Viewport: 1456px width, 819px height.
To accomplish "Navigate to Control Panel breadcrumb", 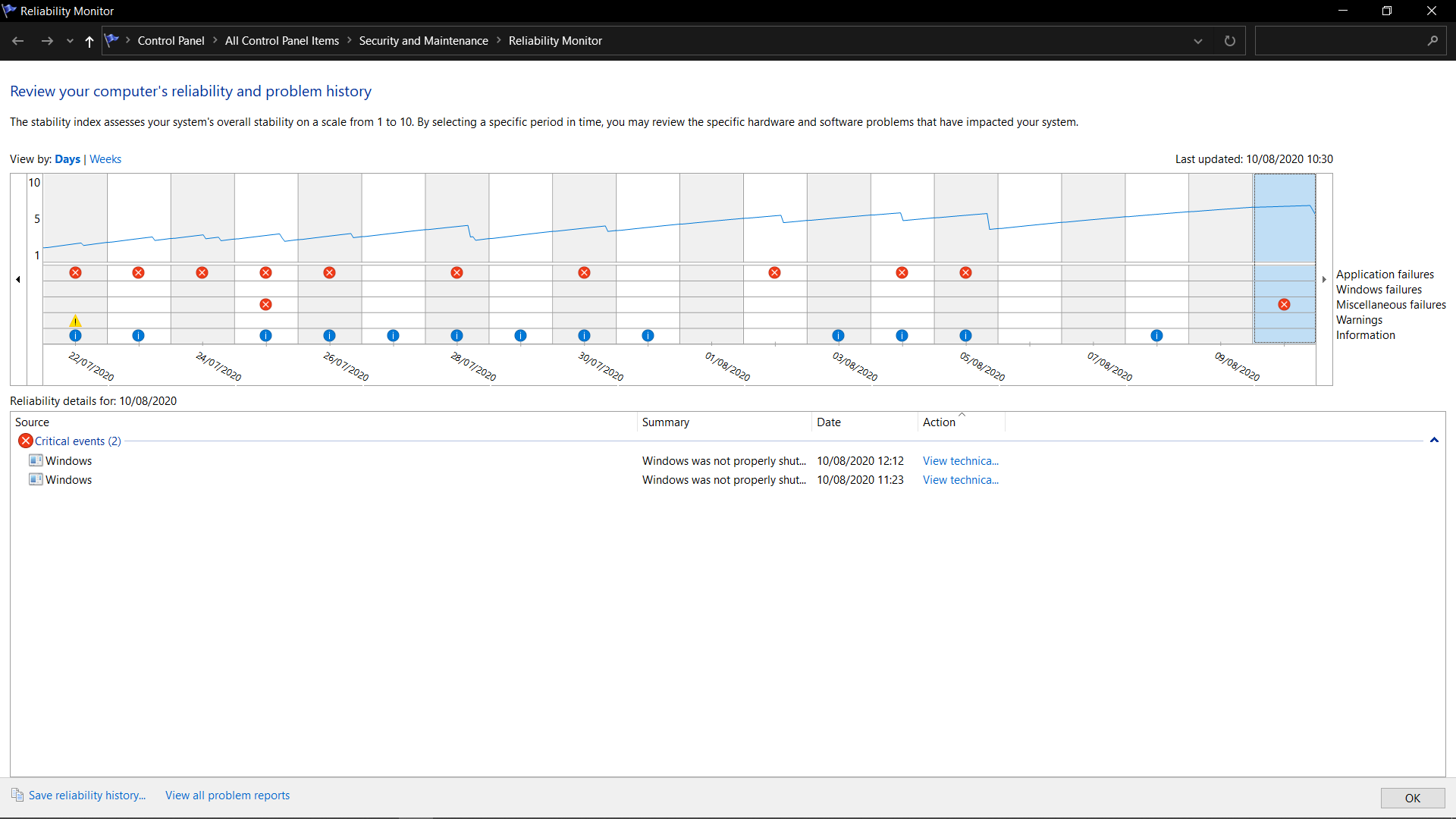I will 171,41.
